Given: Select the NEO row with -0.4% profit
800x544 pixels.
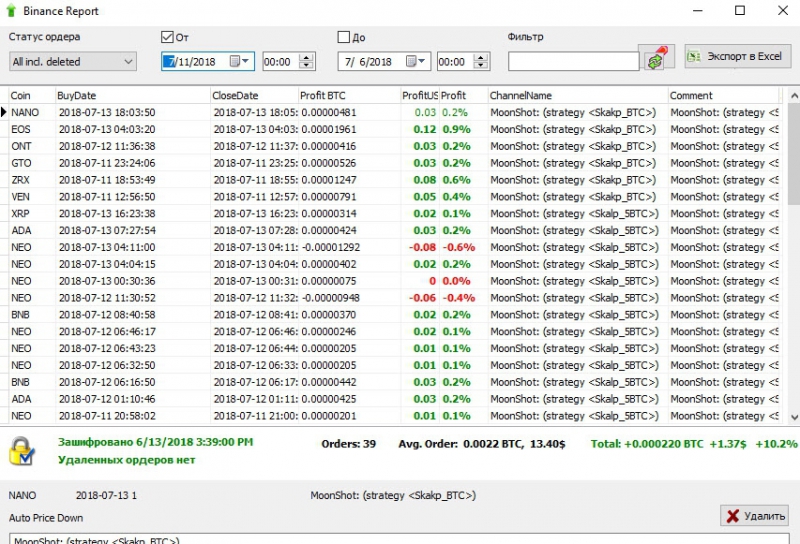Looking at the screenshot, I should tap(394, 298).
